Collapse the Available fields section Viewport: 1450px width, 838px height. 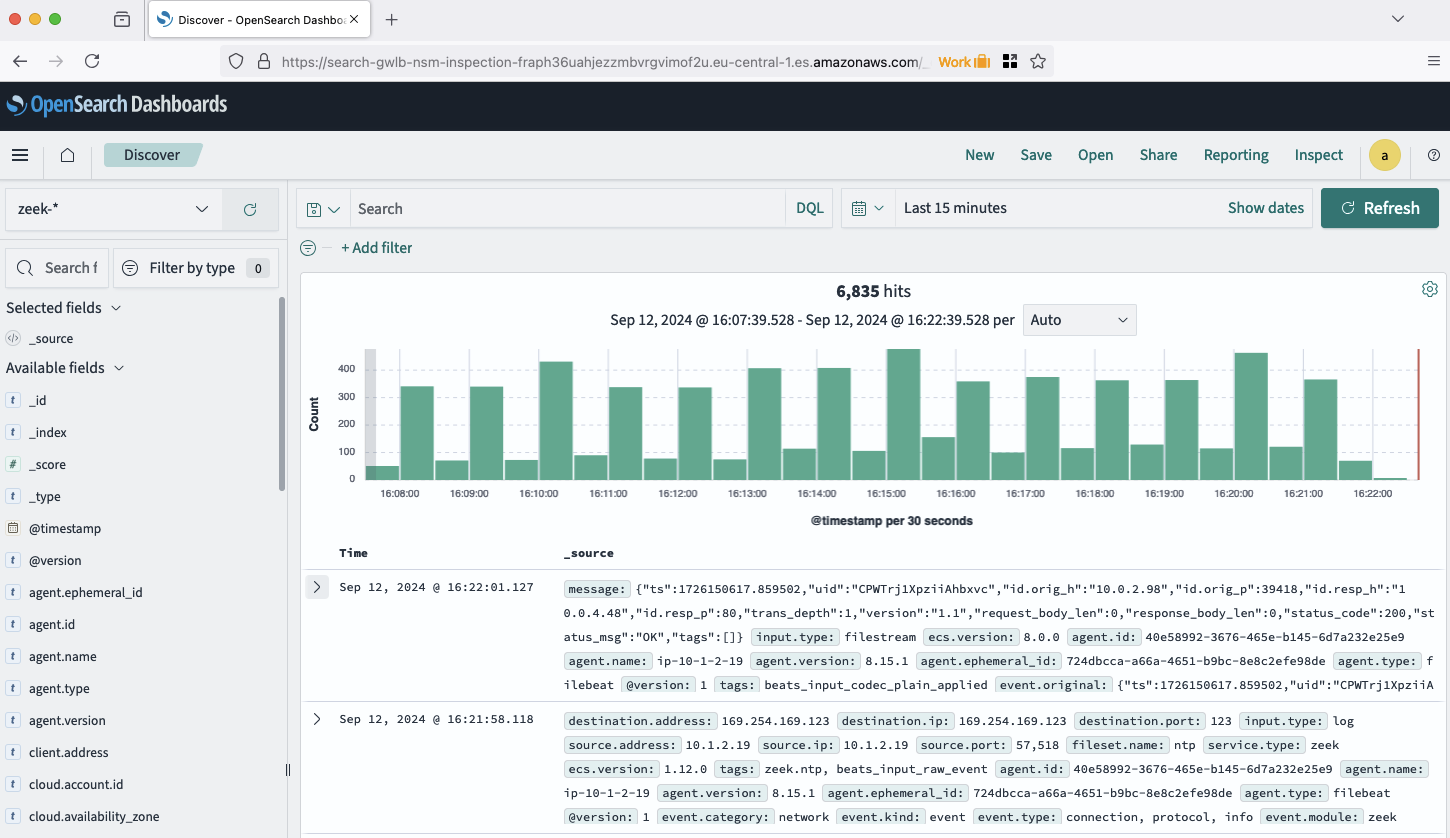coord(119,367)
